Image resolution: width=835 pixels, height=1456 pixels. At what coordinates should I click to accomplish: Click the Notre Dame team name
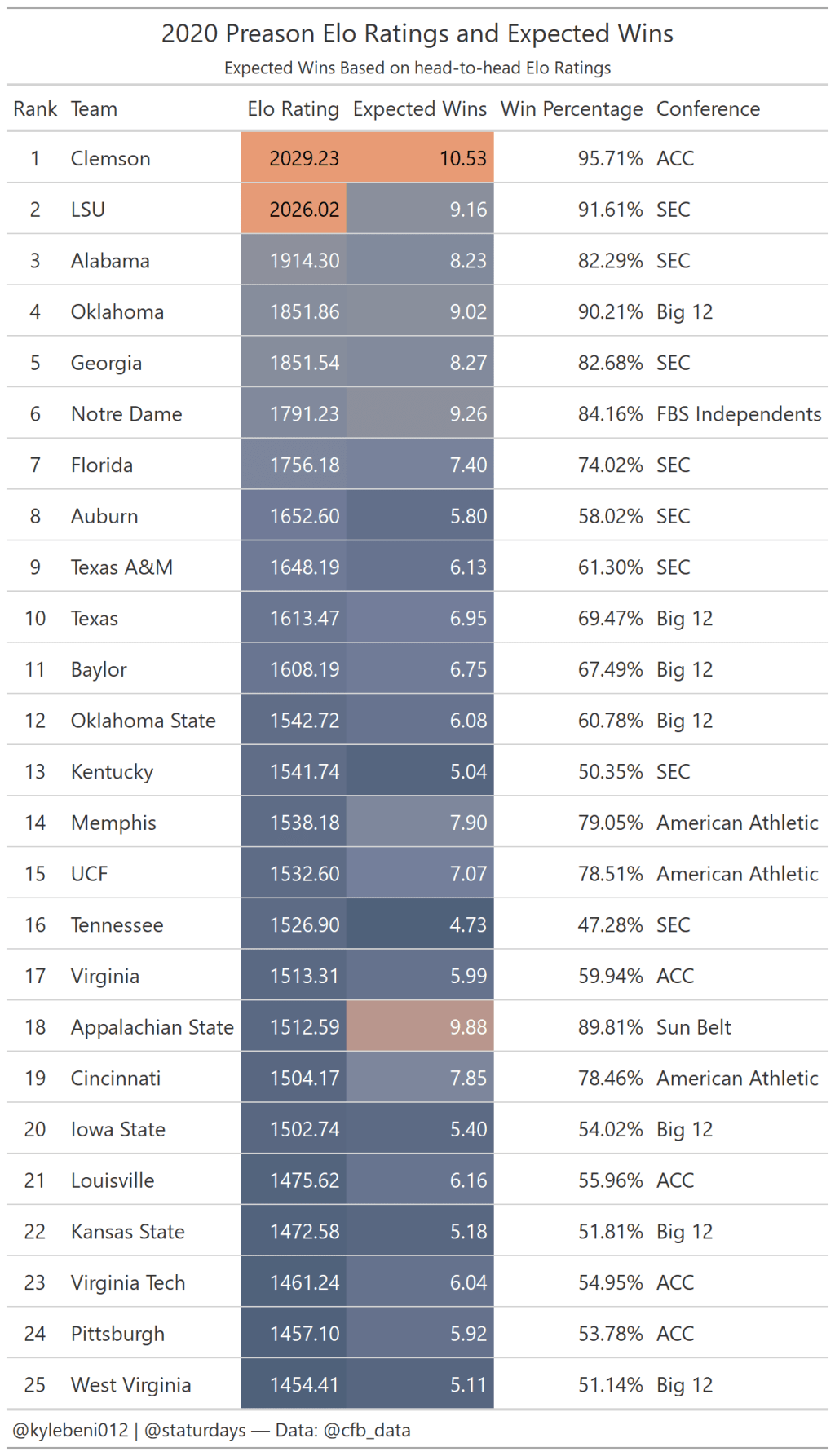point(126,414)
